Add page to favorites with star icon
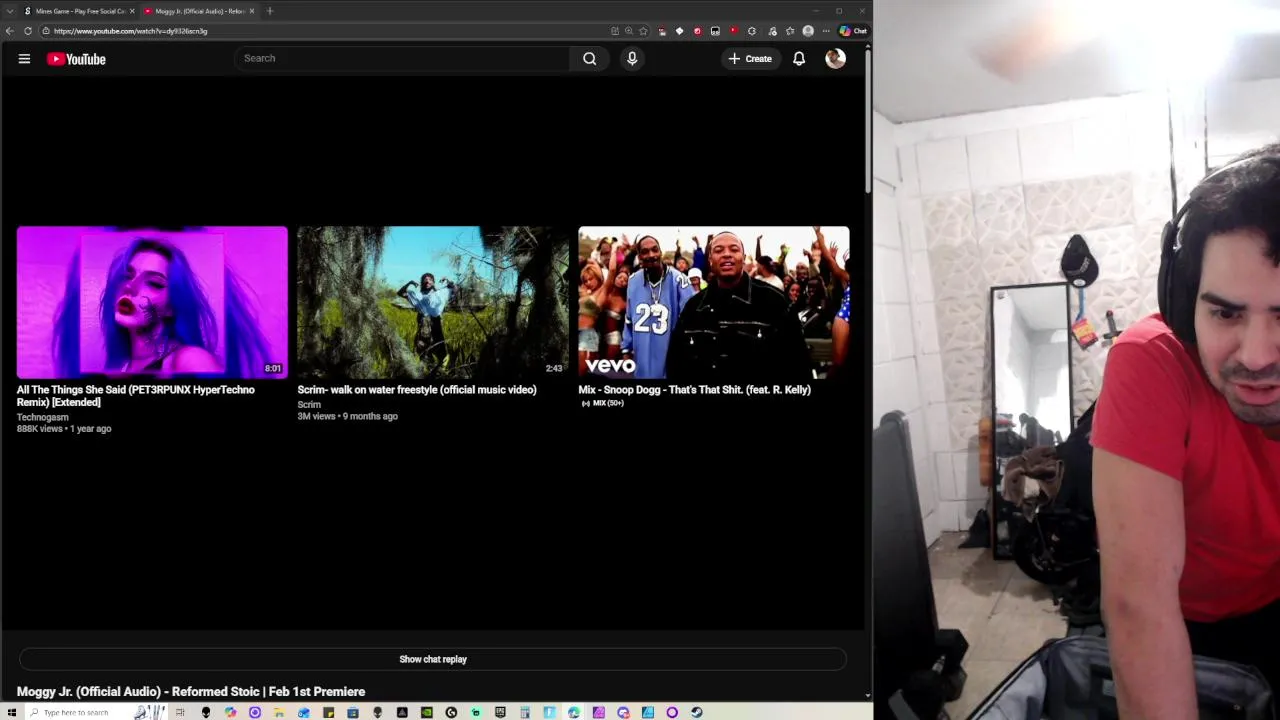 [643, 31]
